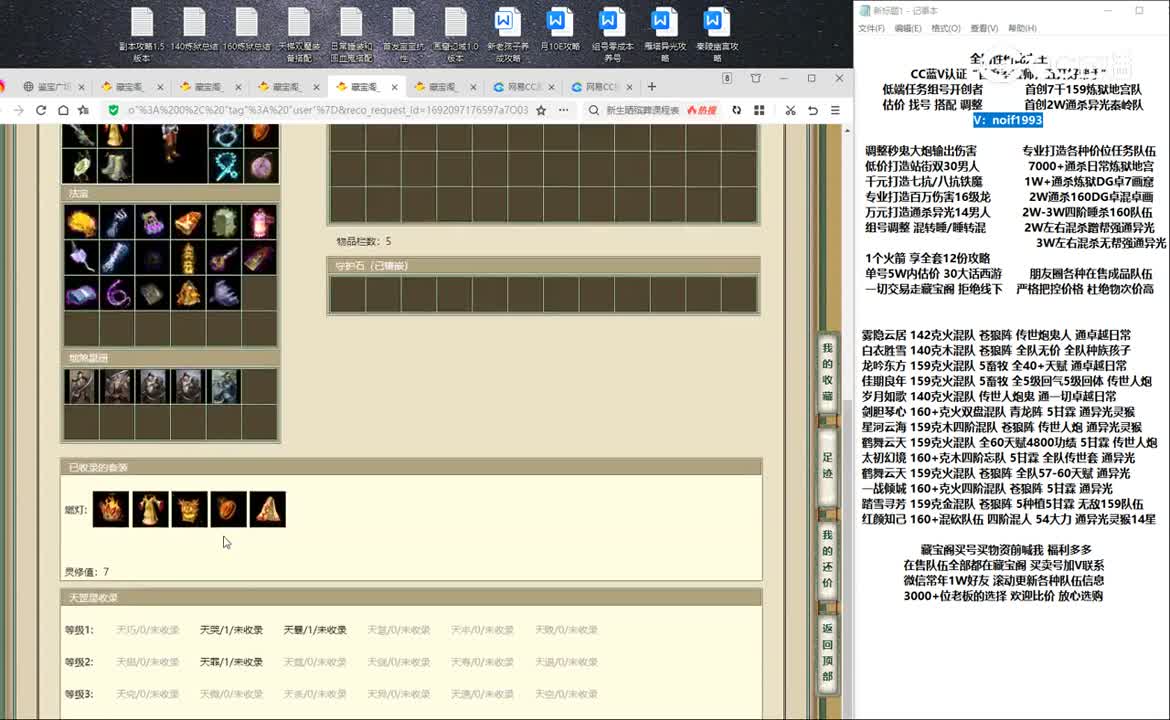Switch to first 网易CC browser tab
Viewport: 1170px width, 720px height.
(522, 87)
